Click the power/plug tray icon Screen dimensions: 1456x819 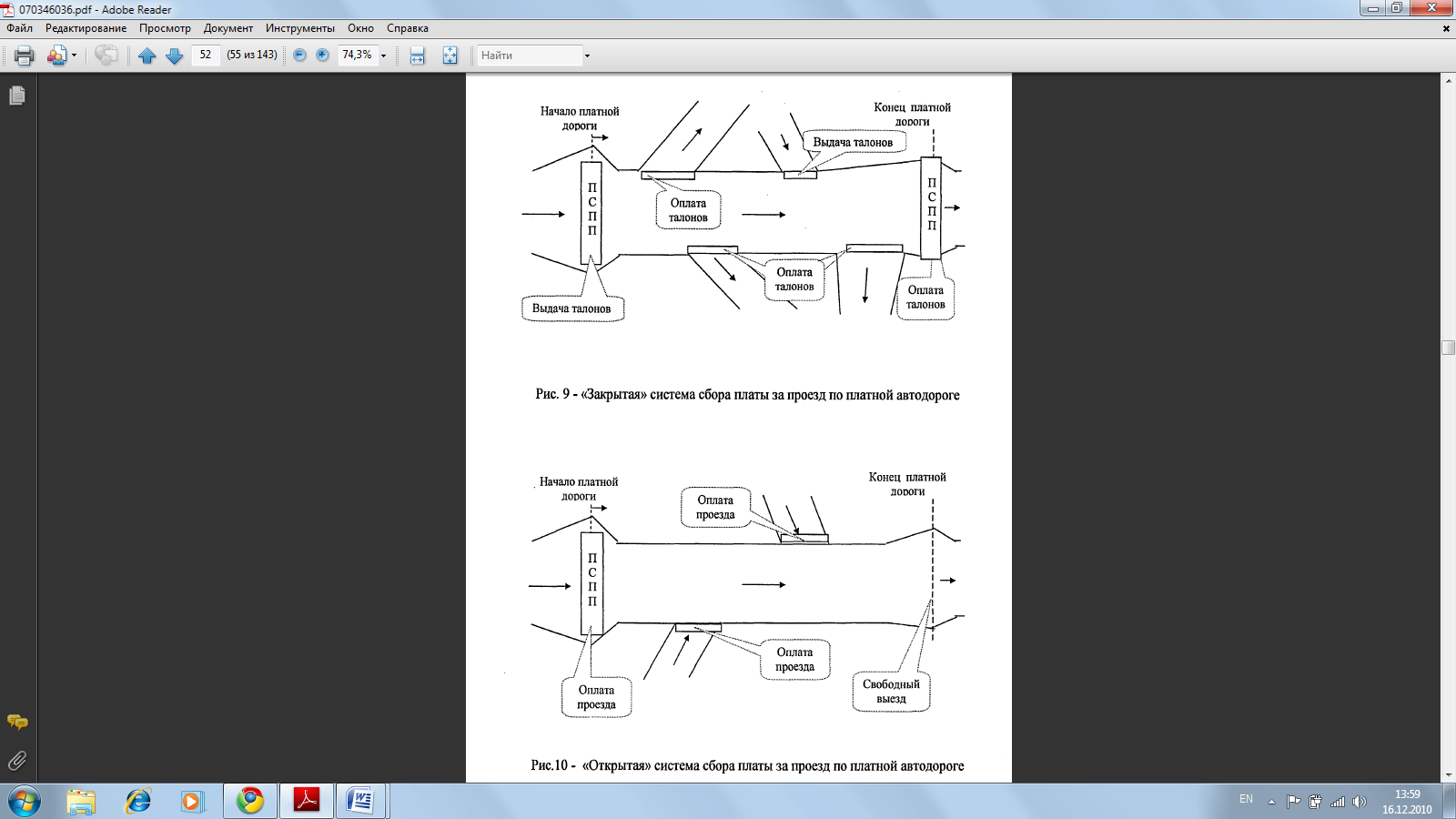point(1315,802)
